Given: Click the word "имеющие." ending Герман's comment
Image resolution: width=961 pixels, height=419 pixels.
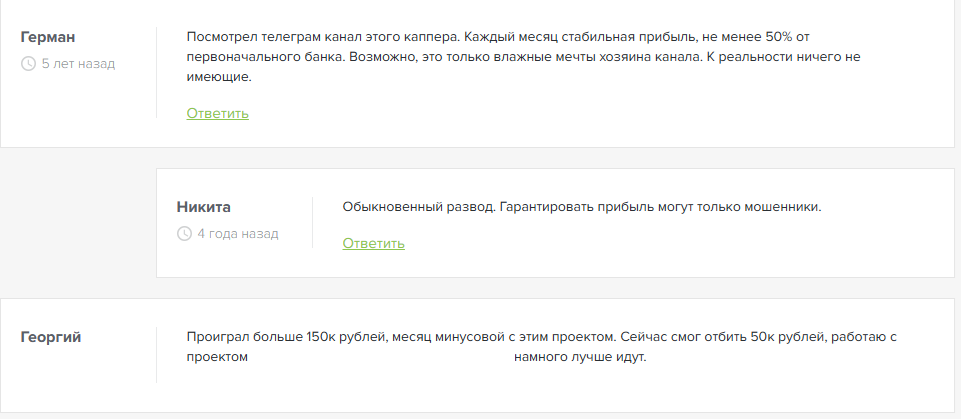Looking at the screenshot, I should pos(219,77).
